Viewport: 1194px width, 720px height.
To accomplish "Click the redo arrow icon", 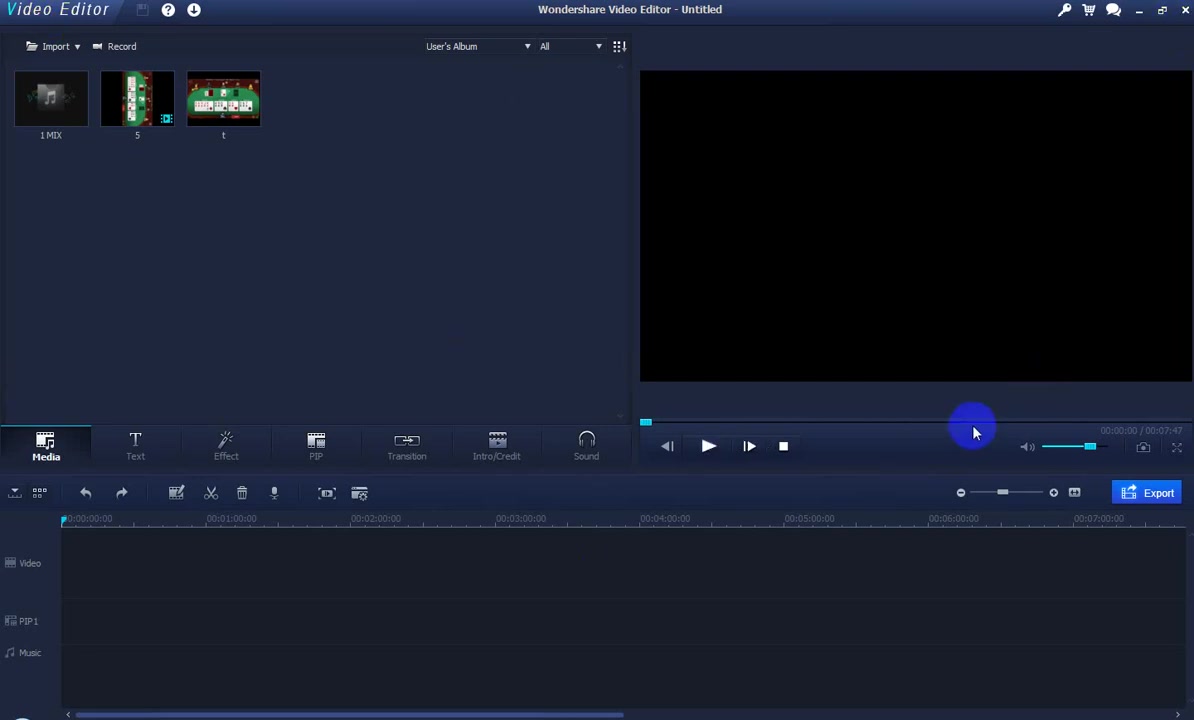I will coord(122,493).
